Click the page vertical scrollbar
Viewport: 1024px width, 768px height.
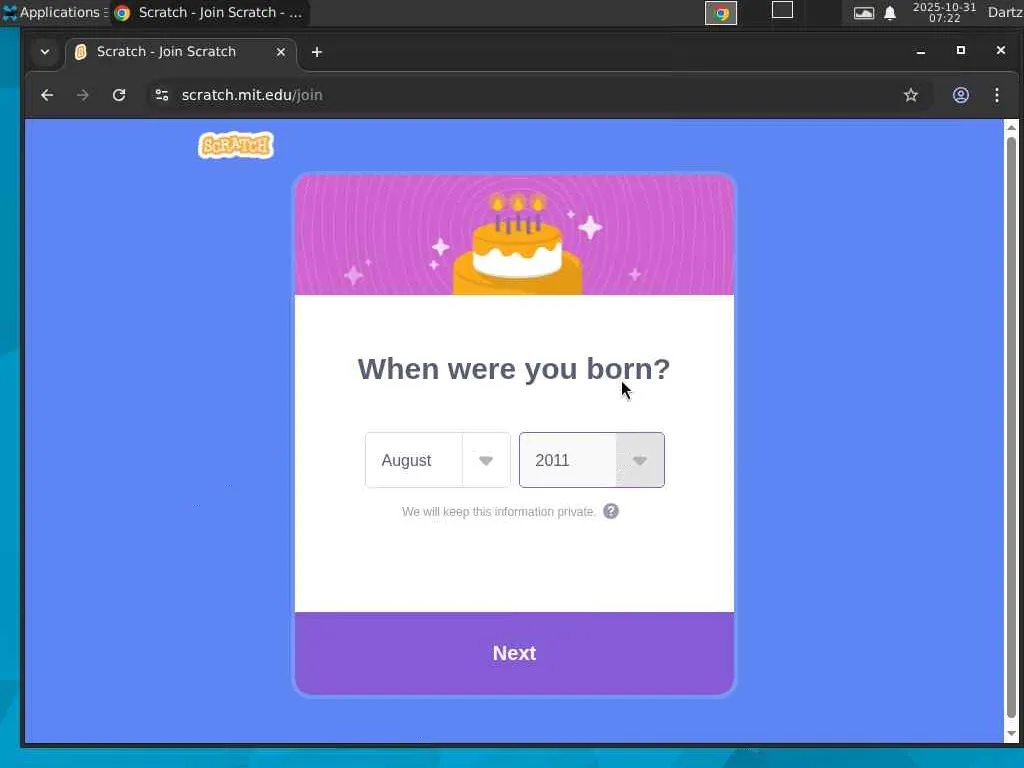click(x=1011, y=428)
